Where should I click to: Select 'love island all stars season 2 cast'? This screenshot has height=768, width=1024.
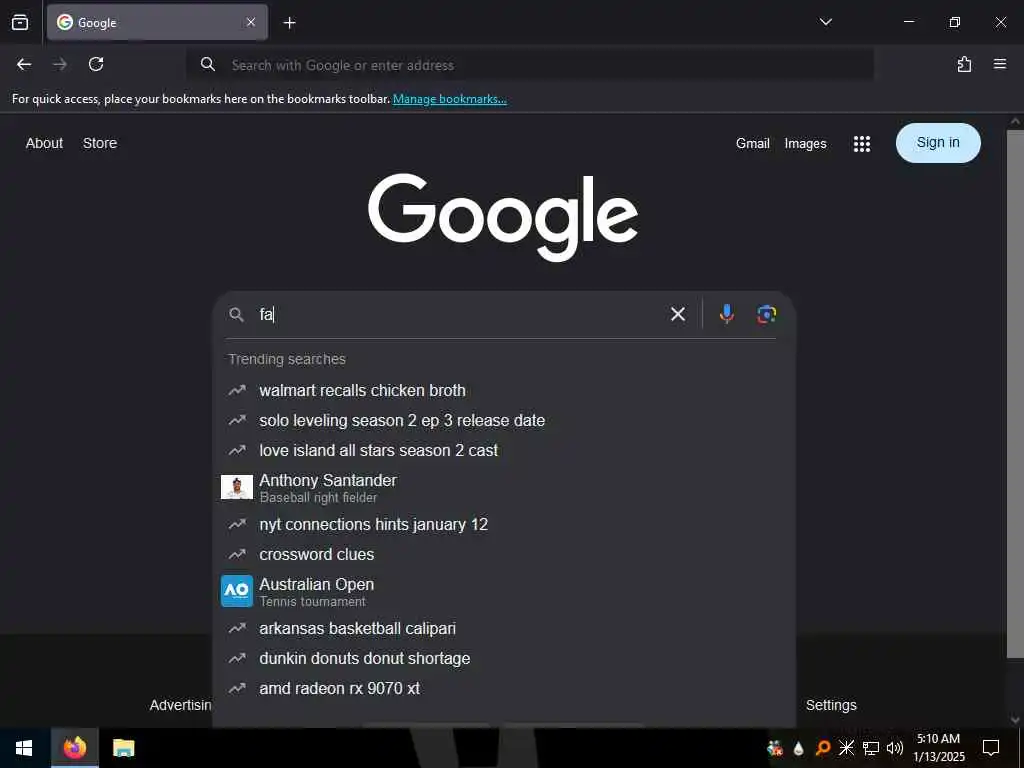point(504,451)
